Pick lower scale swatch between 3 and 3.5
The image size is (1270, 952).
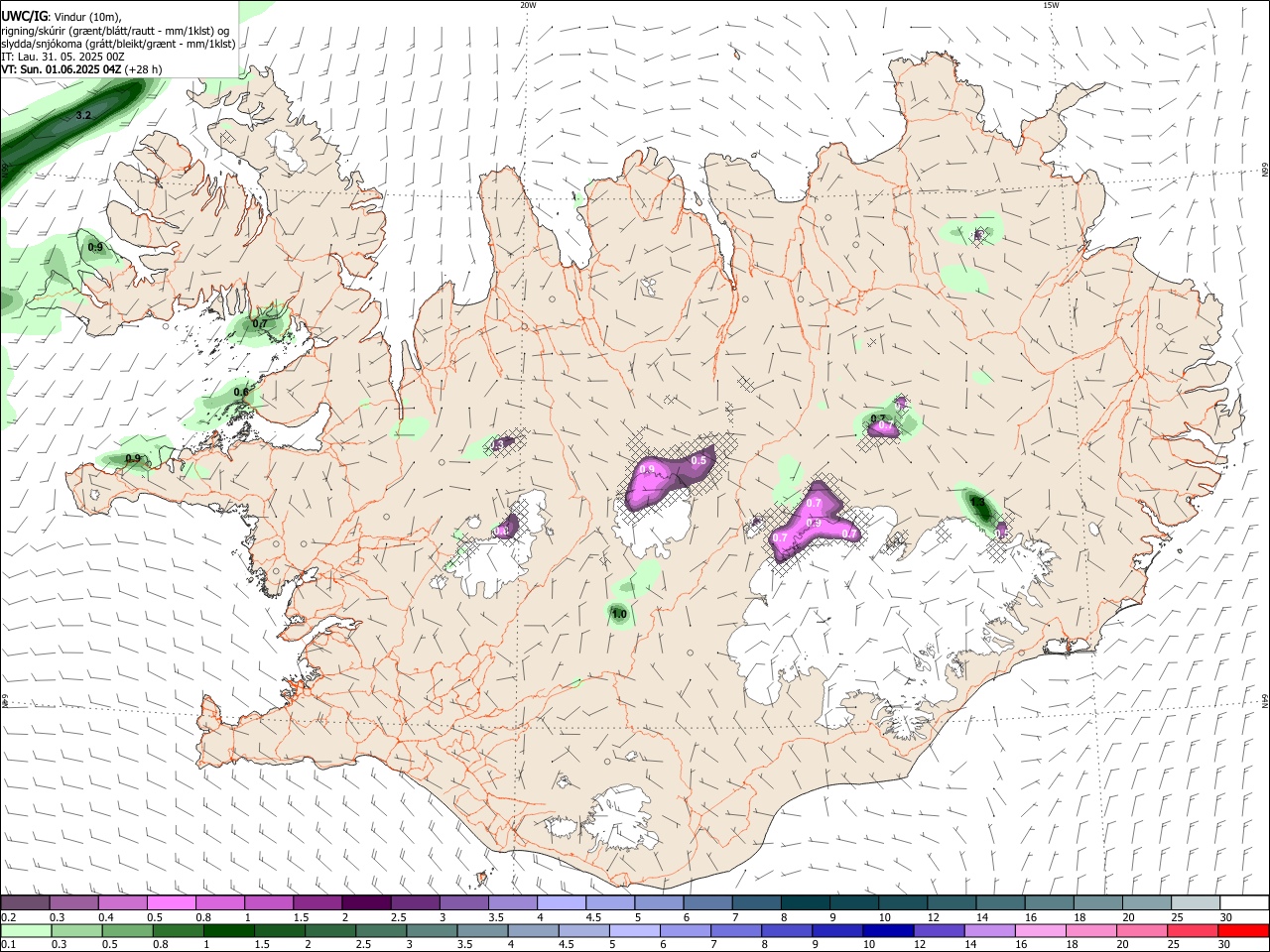tap(431, 931)
